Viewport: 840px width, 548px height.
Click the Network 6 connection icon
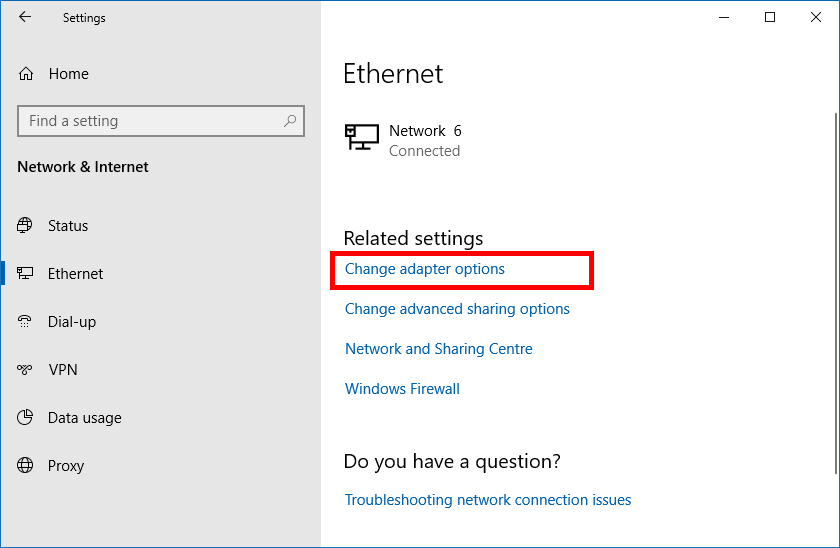(361, 138)
